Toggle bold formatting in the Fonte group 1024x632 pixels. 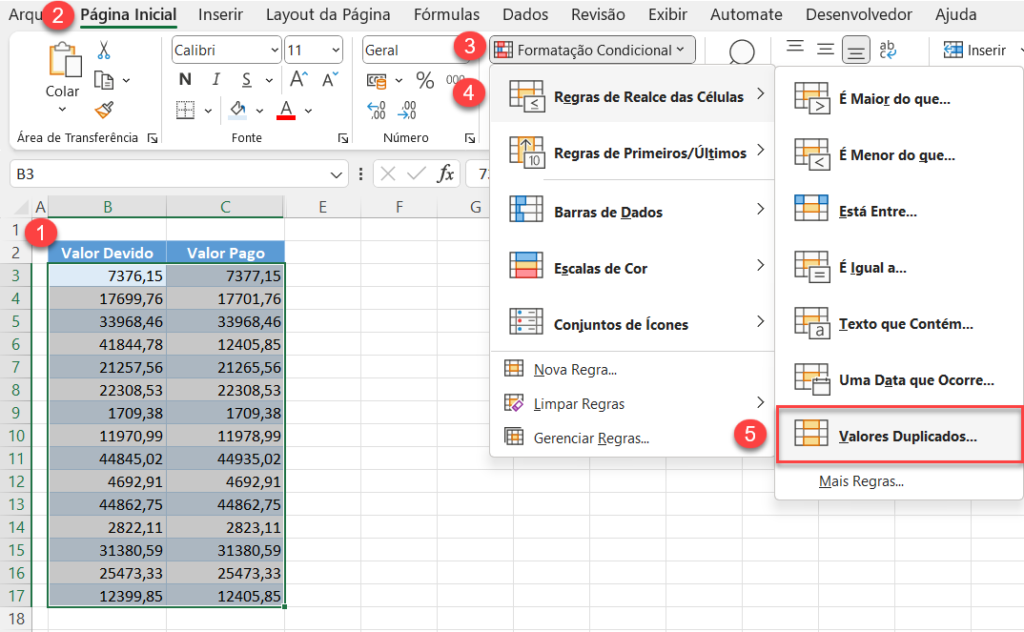coord(184,78)
